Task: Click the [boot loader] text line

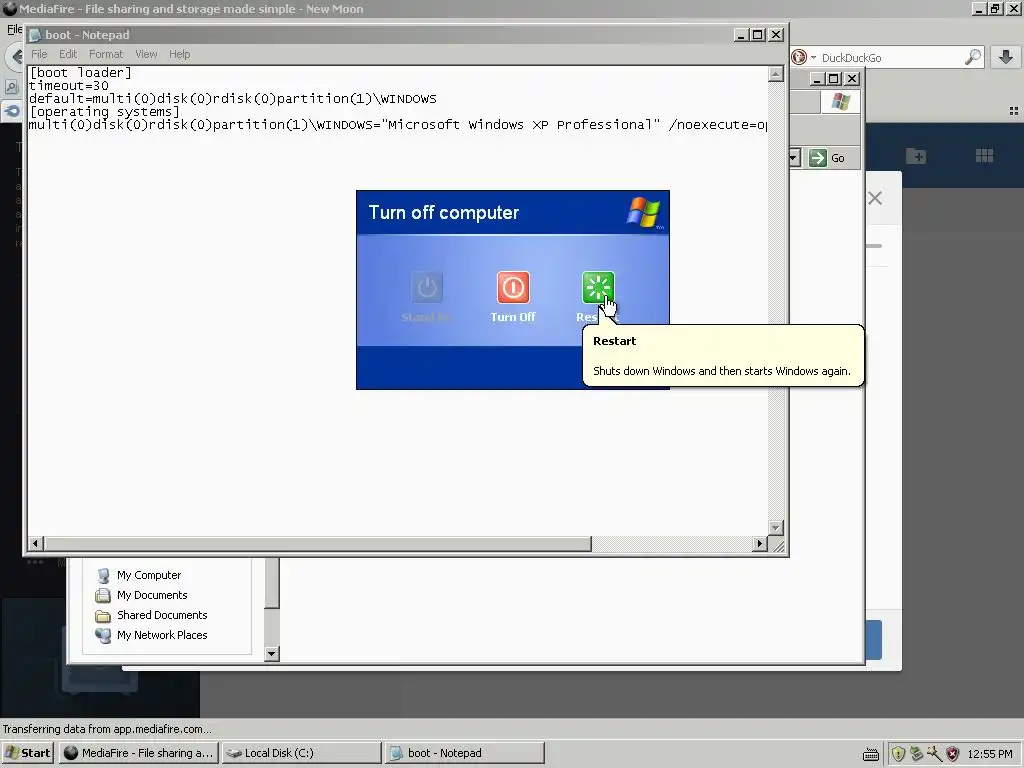Action: 80,72
